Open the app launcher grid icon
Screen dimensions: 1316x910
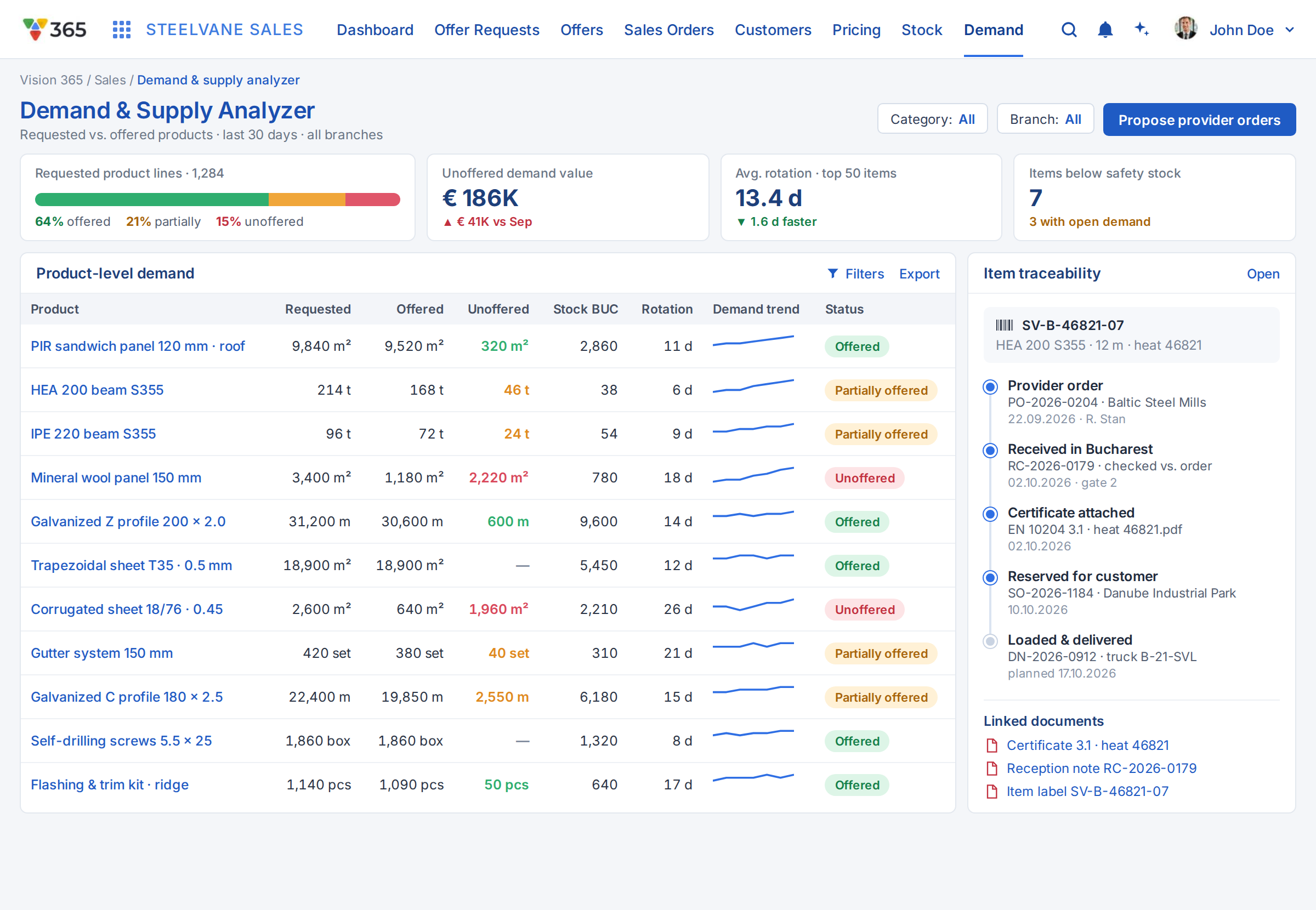pos(121,30)
